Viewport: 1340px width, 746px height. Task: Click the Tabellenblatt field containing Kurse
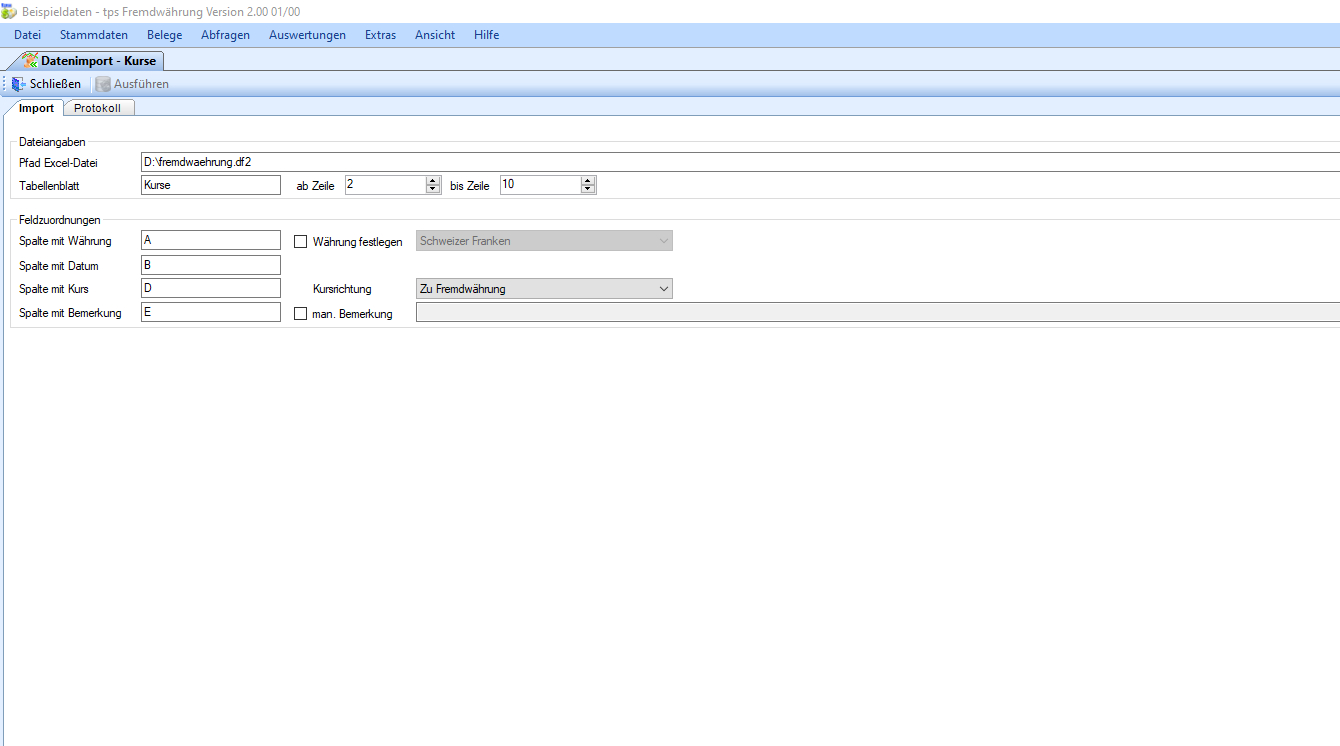pos(211,185)
